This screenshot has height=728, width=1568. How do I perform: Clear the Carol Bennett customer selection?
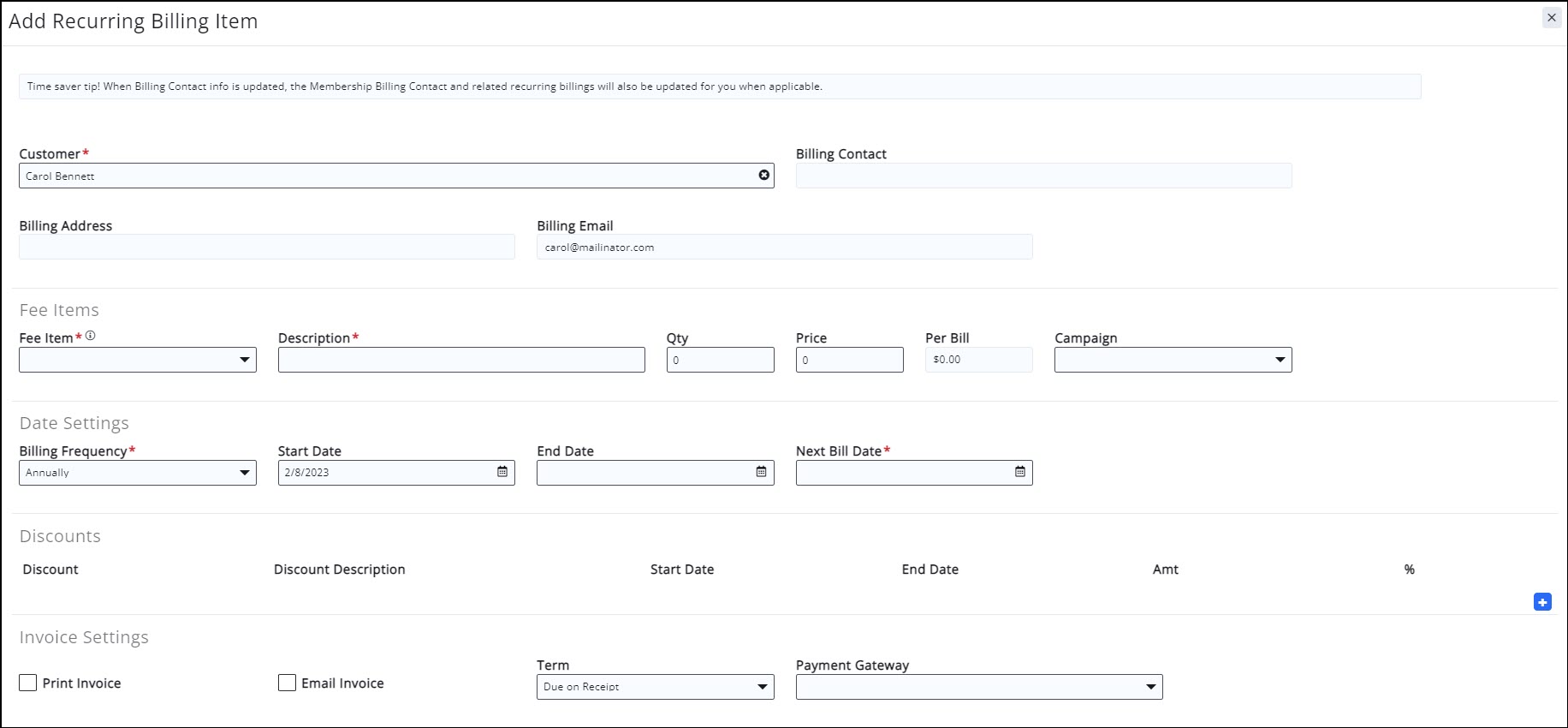point(763,176)
